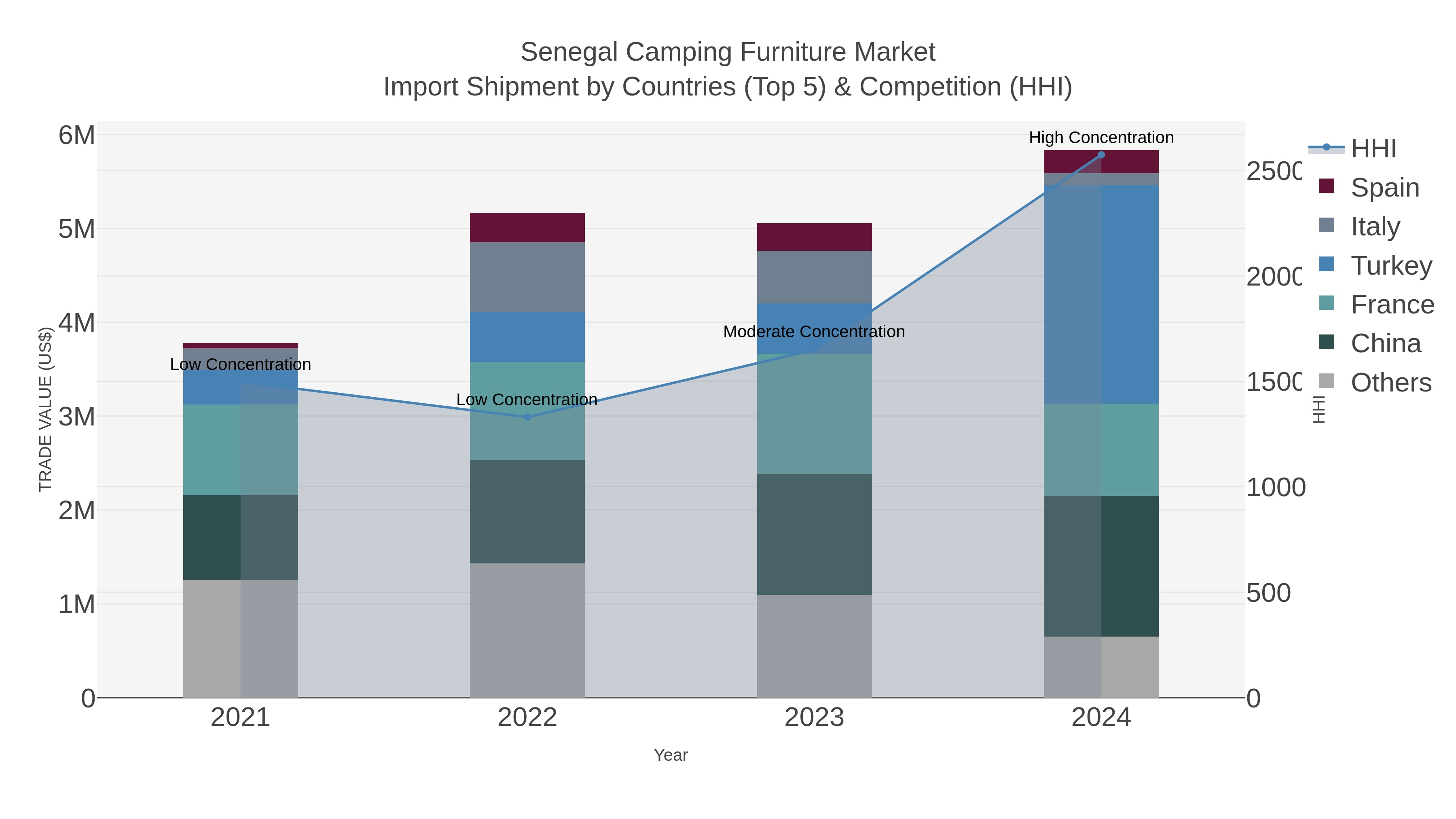Click the 'Senegal Camping Furniture Market' title
Viewport: 1456px width, 819px height.
tap(728, 52)
